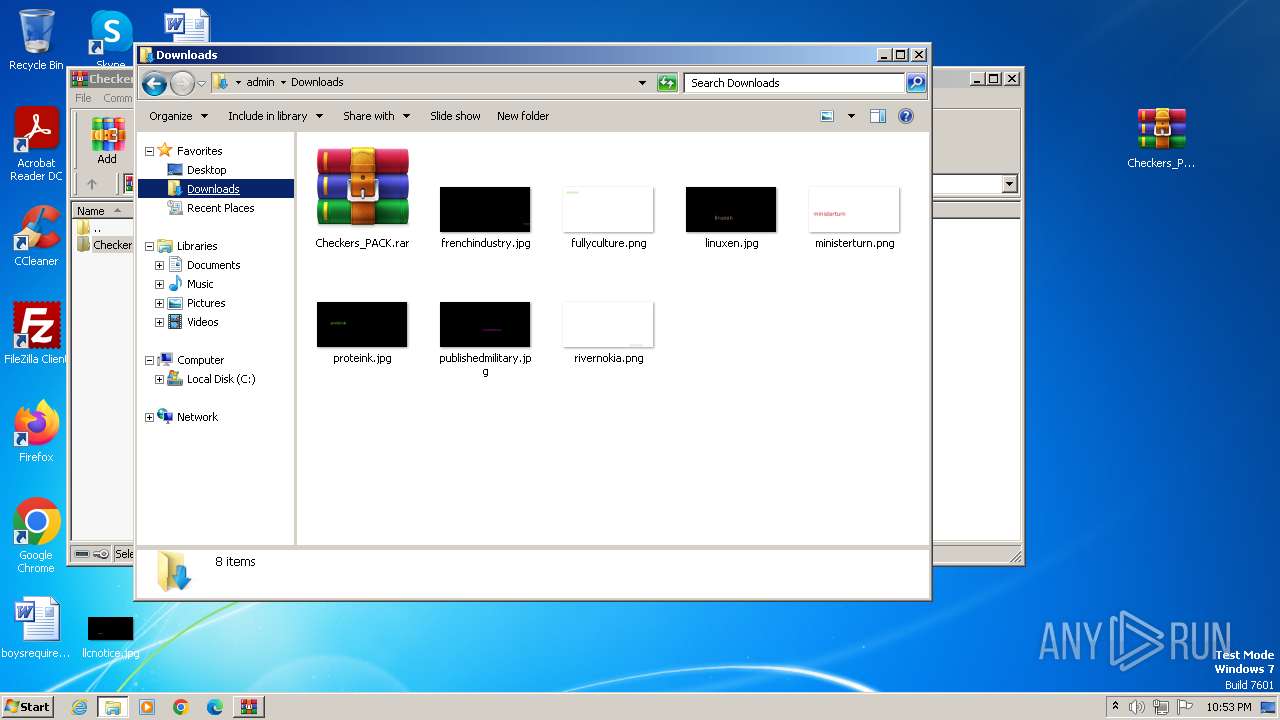This screenshot has height=720, width=1280.
Task: Open address bar history dropdown
Action: pos(642,83)
